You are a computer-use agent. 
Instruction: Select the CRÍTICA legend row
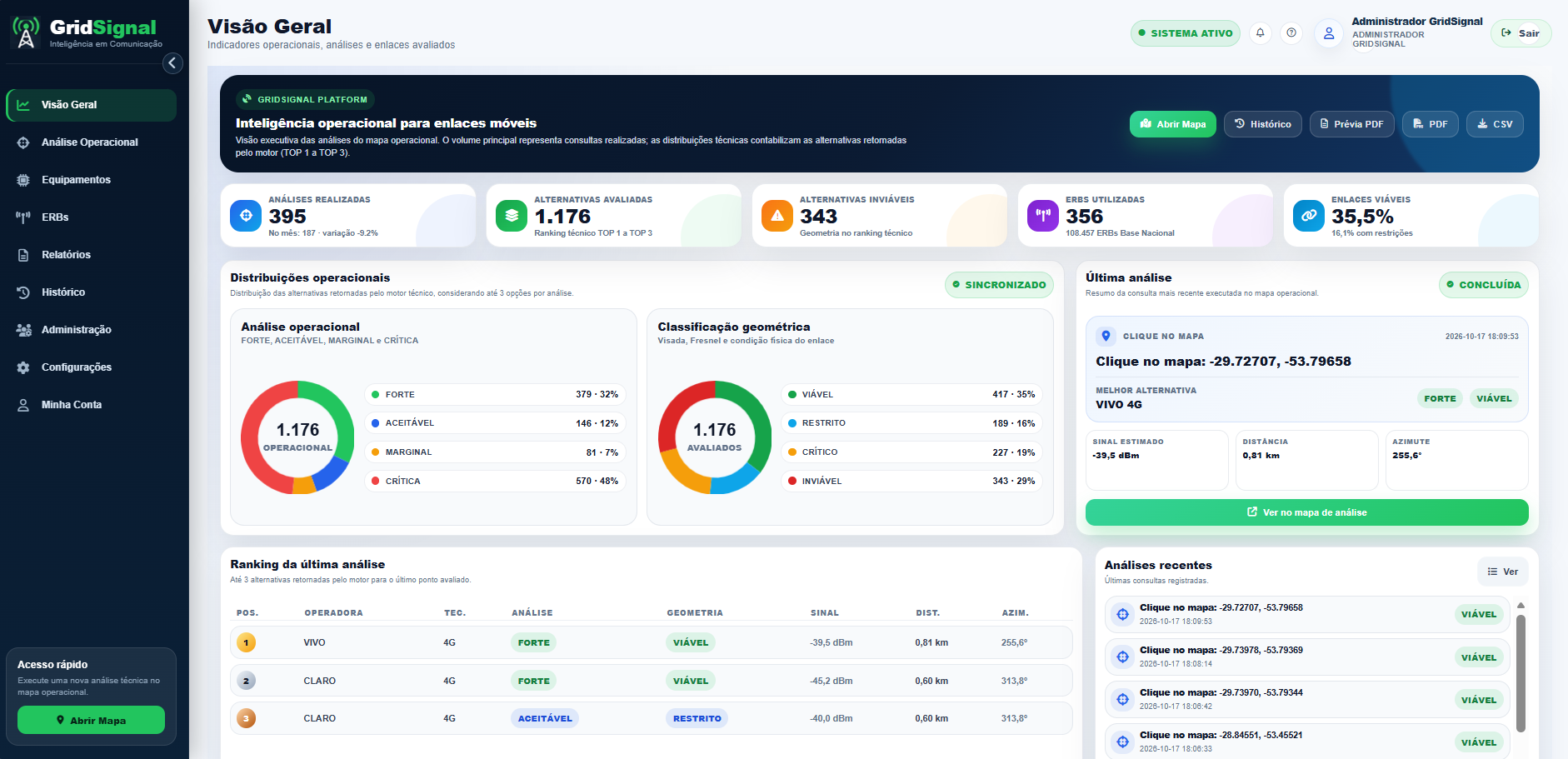click(x=495, y=481)
